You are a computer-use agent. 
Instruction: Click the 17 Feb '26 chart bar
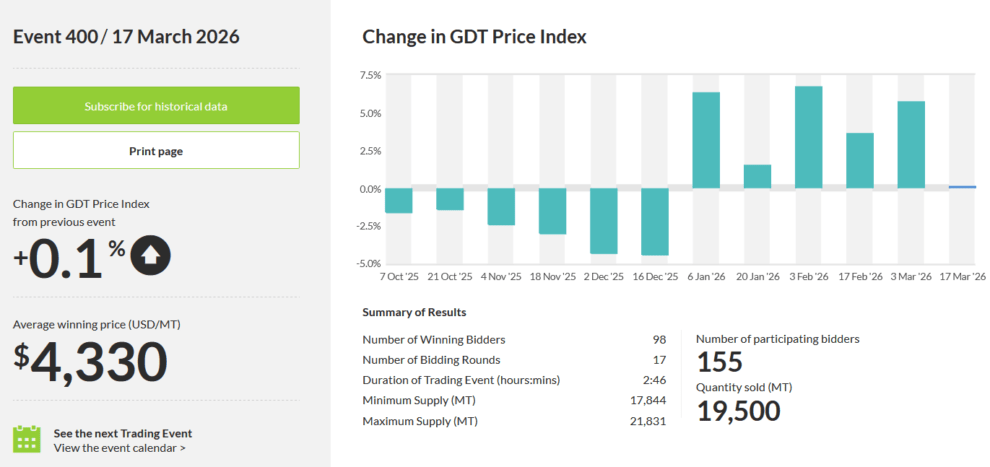point(860,161)
